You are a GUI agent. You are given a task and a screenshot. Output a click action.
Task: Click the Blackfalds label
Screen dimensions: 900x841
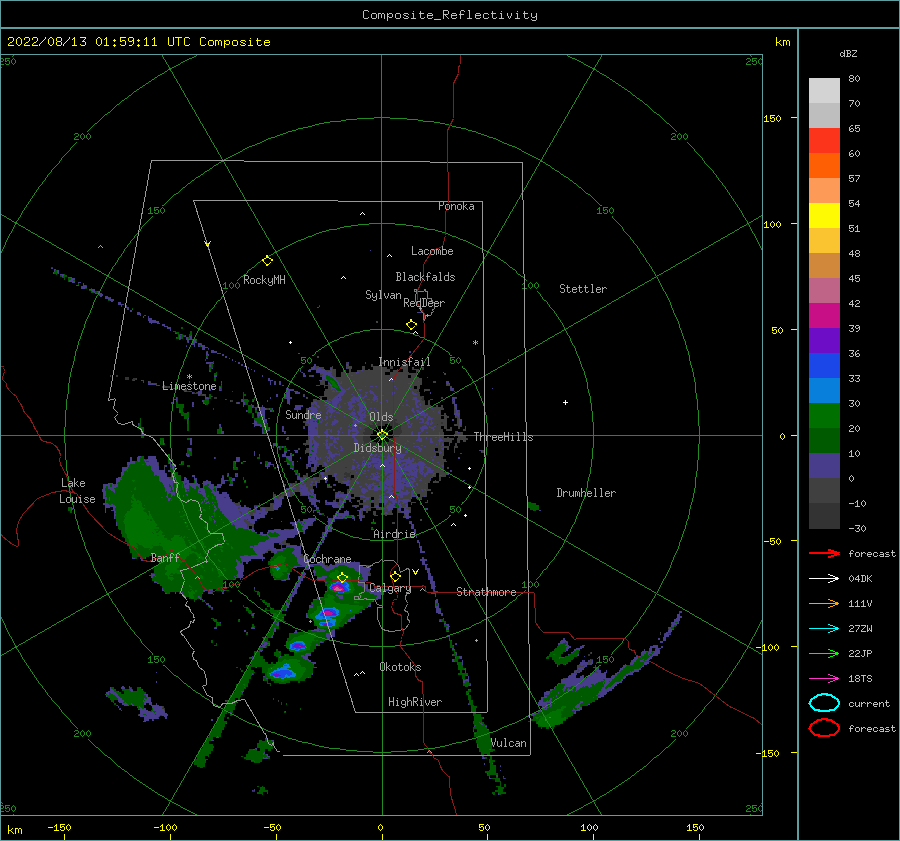click(x=425, y=277)
